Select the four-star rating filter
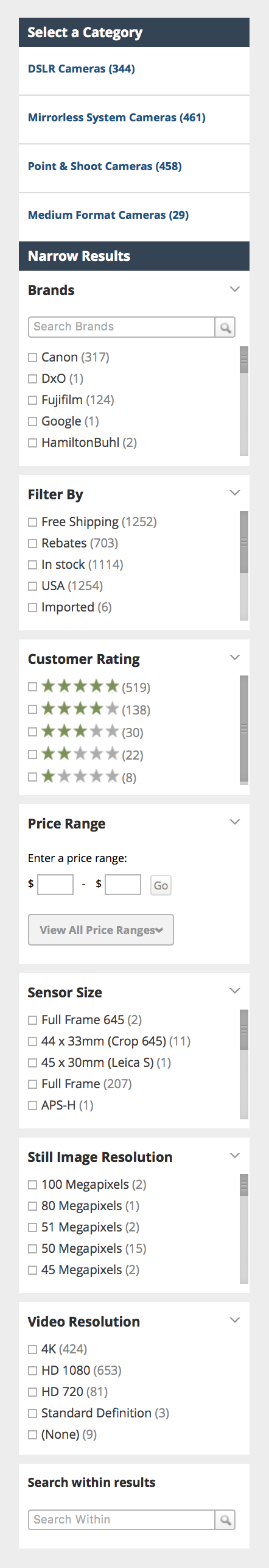The height and width of the screenshot is (1568, 269). (x=33, y=710)
